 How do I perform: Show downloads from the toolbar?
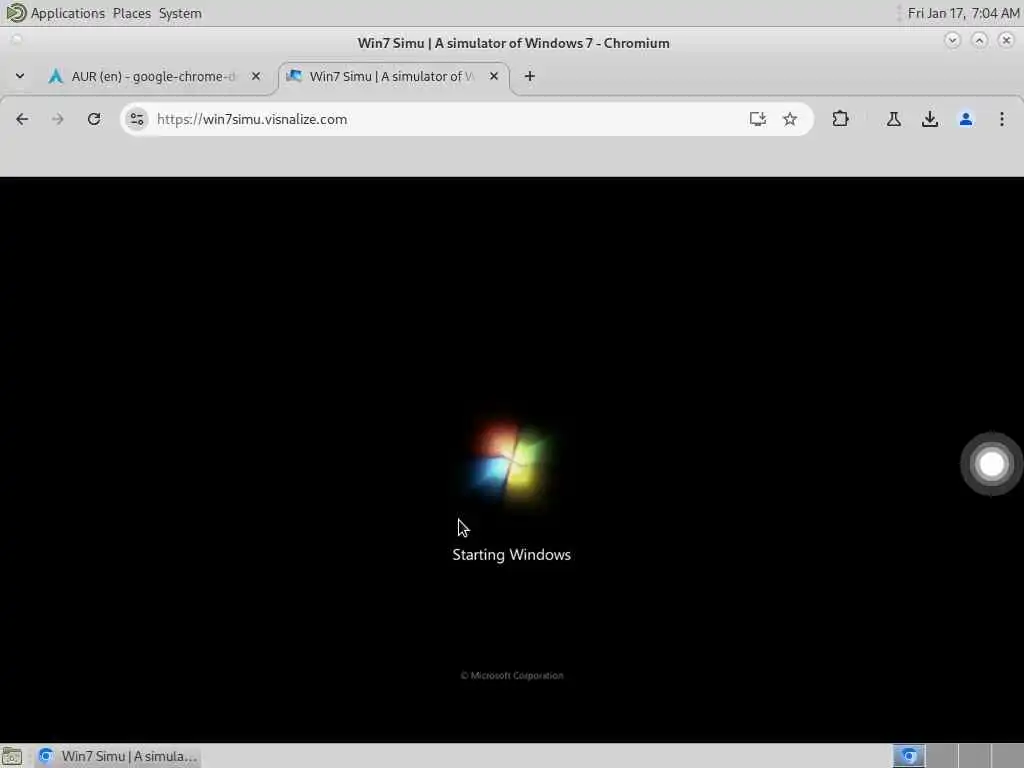(x=930, y=119)
